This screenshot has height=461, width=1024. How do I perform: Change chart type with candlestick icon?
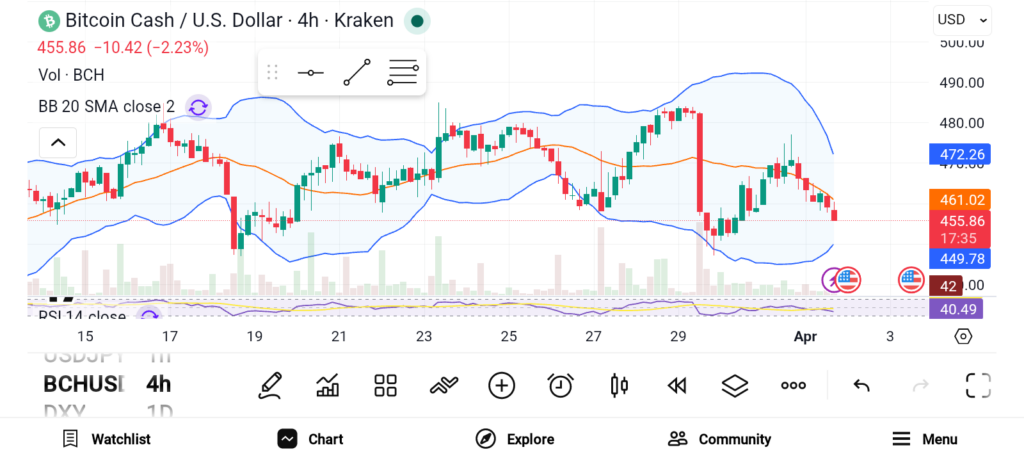click(x=619, y=385)
